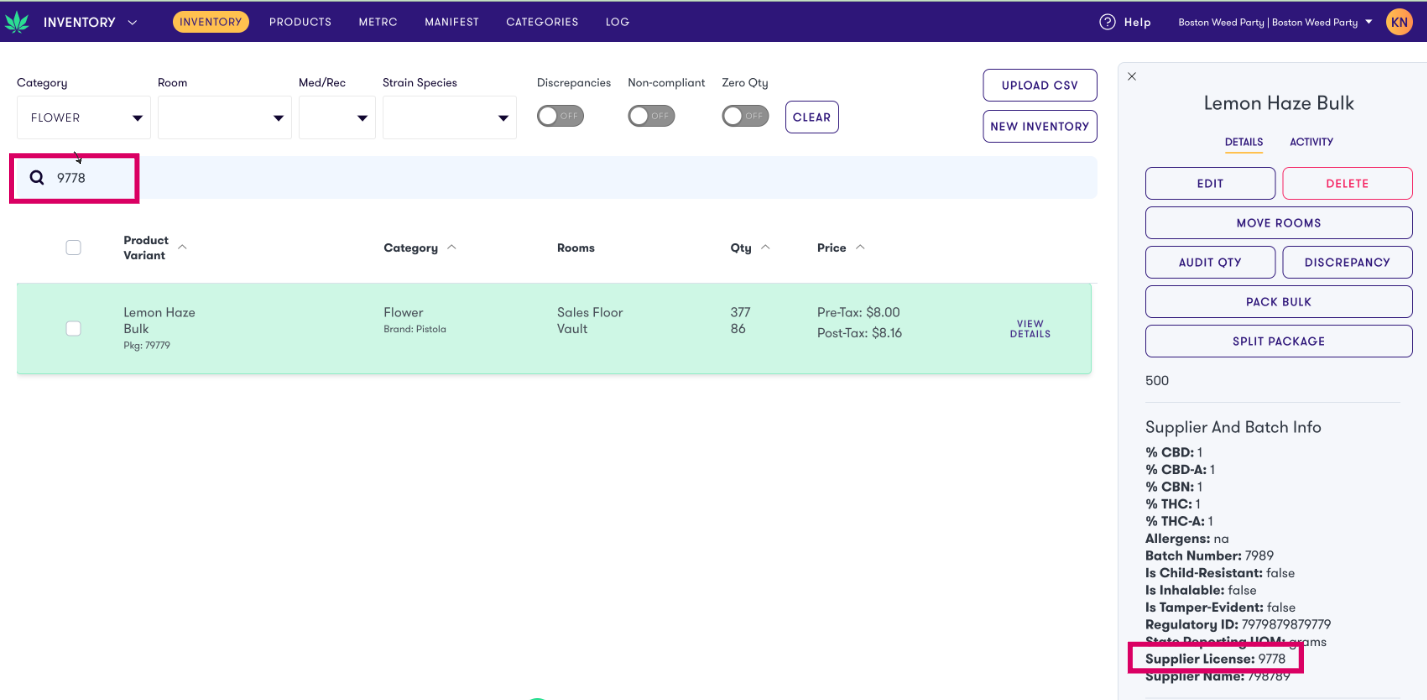Click the Supplier License: 9778 line
The height and width of the screenshot is (700, 1427).
tap(1215, 659)
